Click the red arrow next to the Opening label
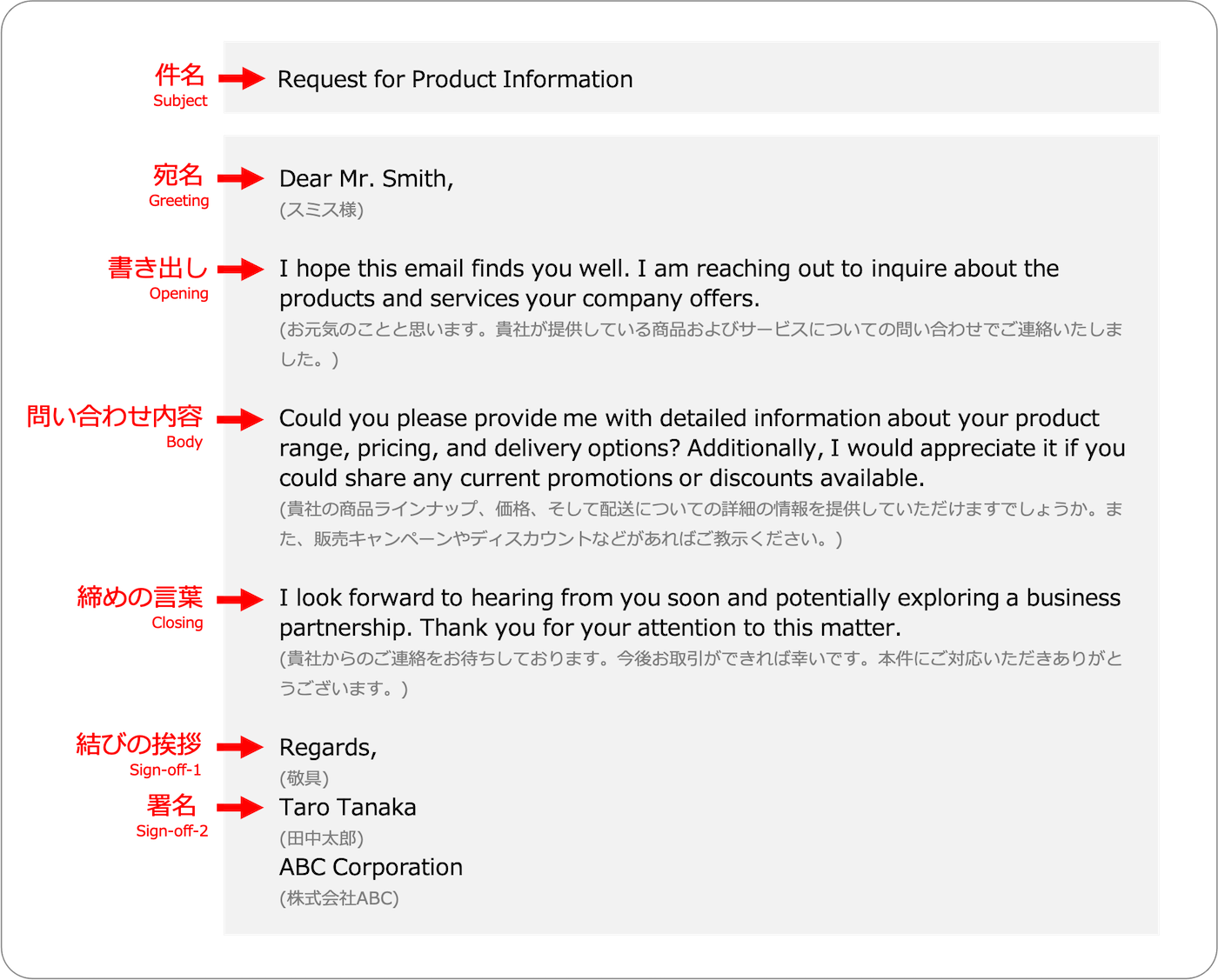1218x980 pixels. [x=240, y=270]
